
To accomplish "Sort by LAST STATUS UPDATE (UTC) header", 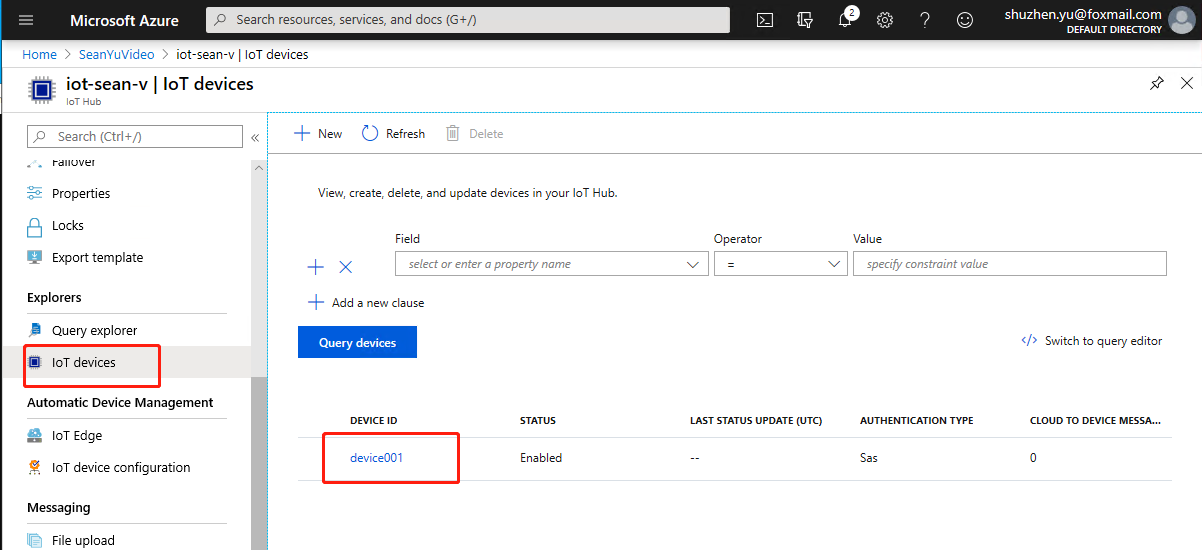I will tap(756, 421).
